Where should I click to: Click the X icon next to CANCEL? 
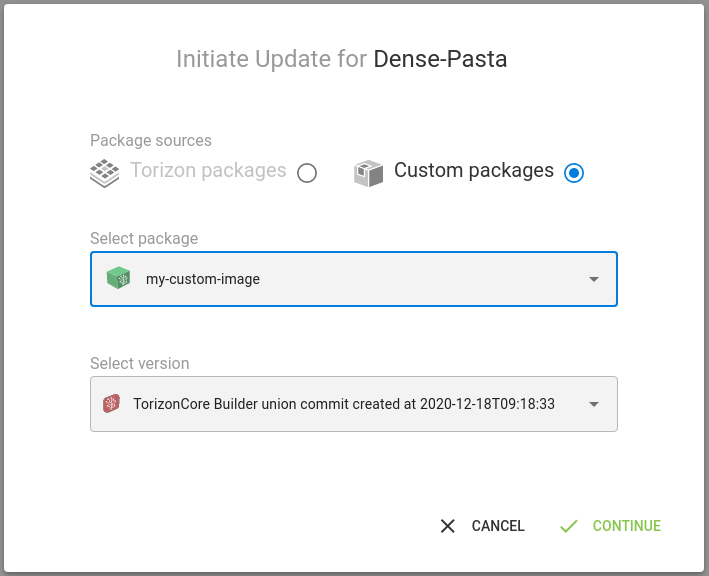pos(448,526)
